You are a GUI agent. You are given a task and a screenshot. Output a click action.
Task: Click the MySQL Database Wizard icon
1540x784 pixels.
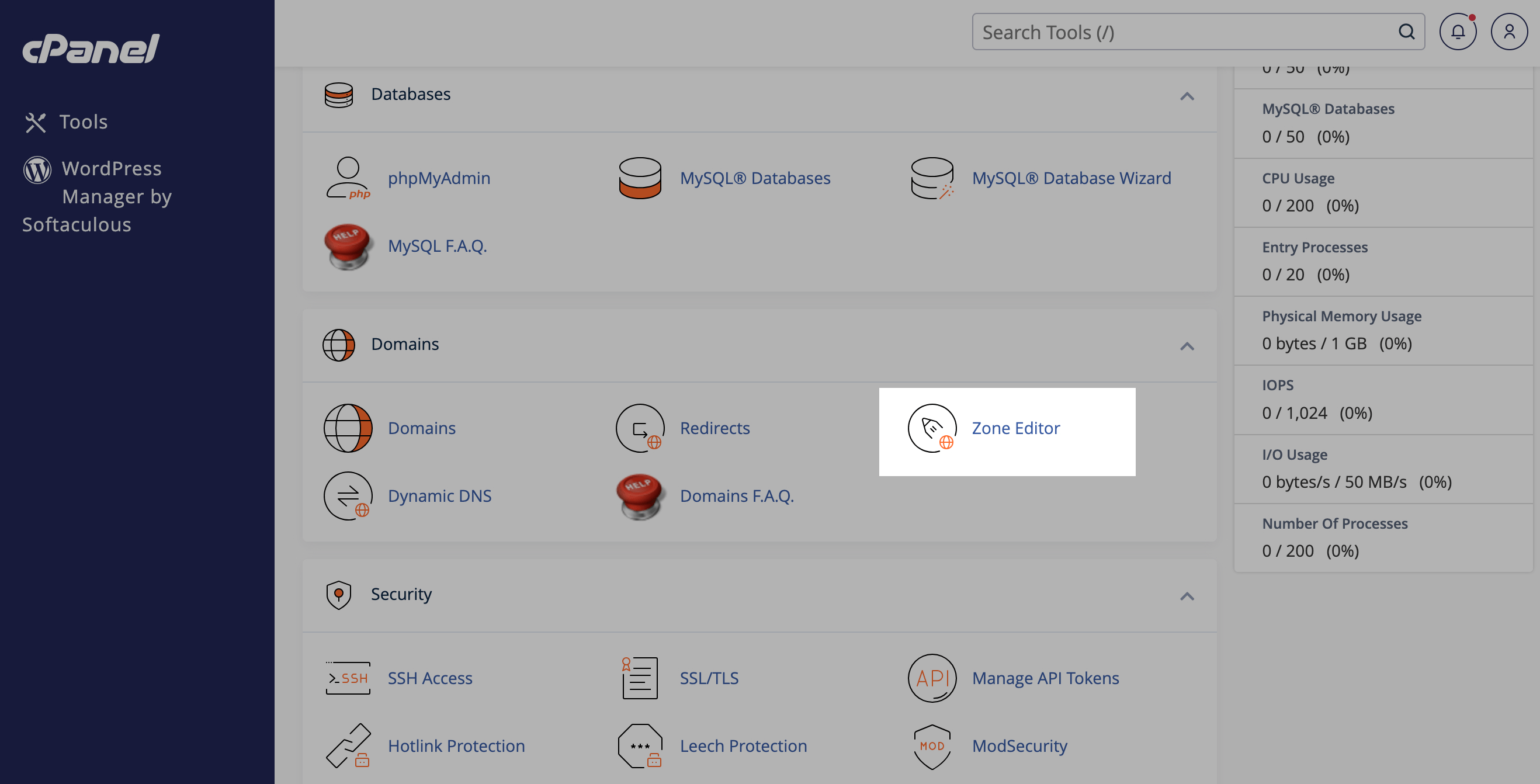coord(931,178)
